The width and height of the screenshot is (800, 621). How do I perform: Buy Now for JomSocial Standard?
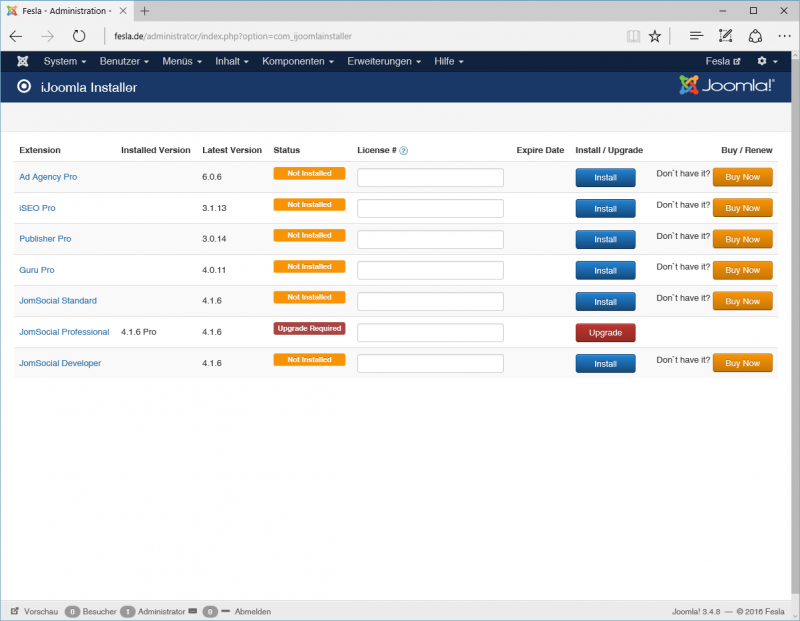pyautogui.click(x=742, y=301)
